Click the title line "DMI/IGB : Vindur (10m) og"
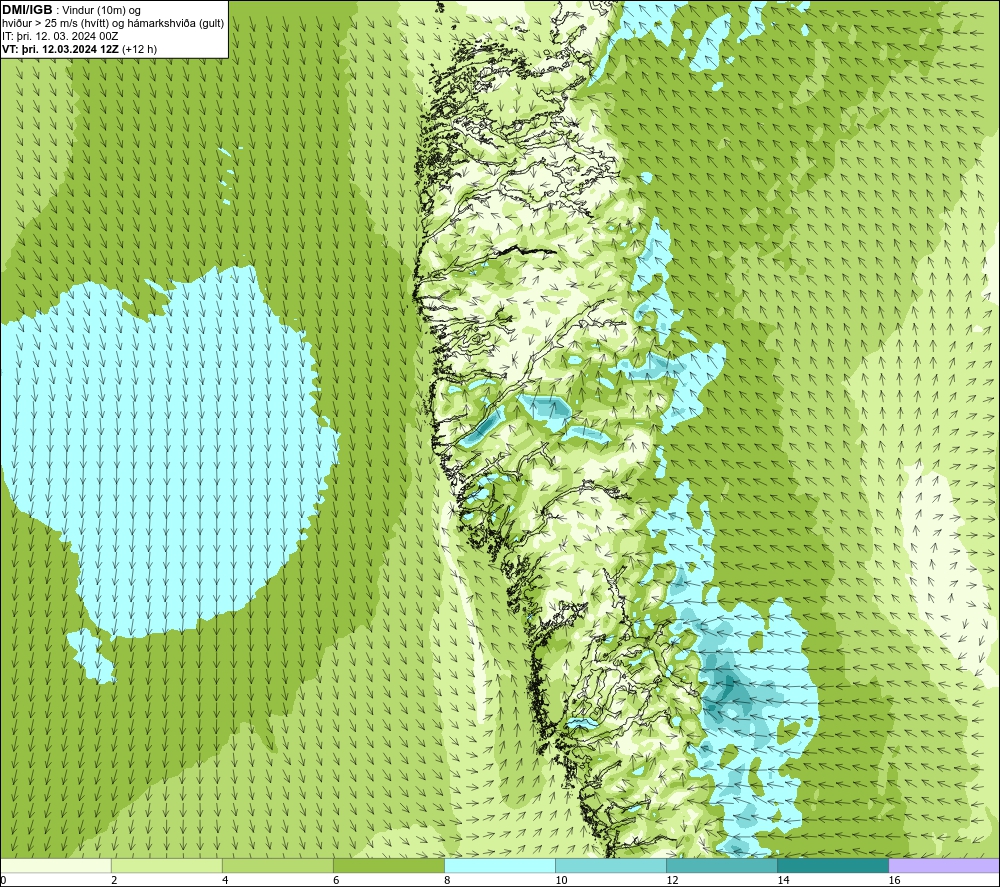Image resolution: width=1000 pixels, height=887 pixels. pyautogui.click(x=72, y=10)
